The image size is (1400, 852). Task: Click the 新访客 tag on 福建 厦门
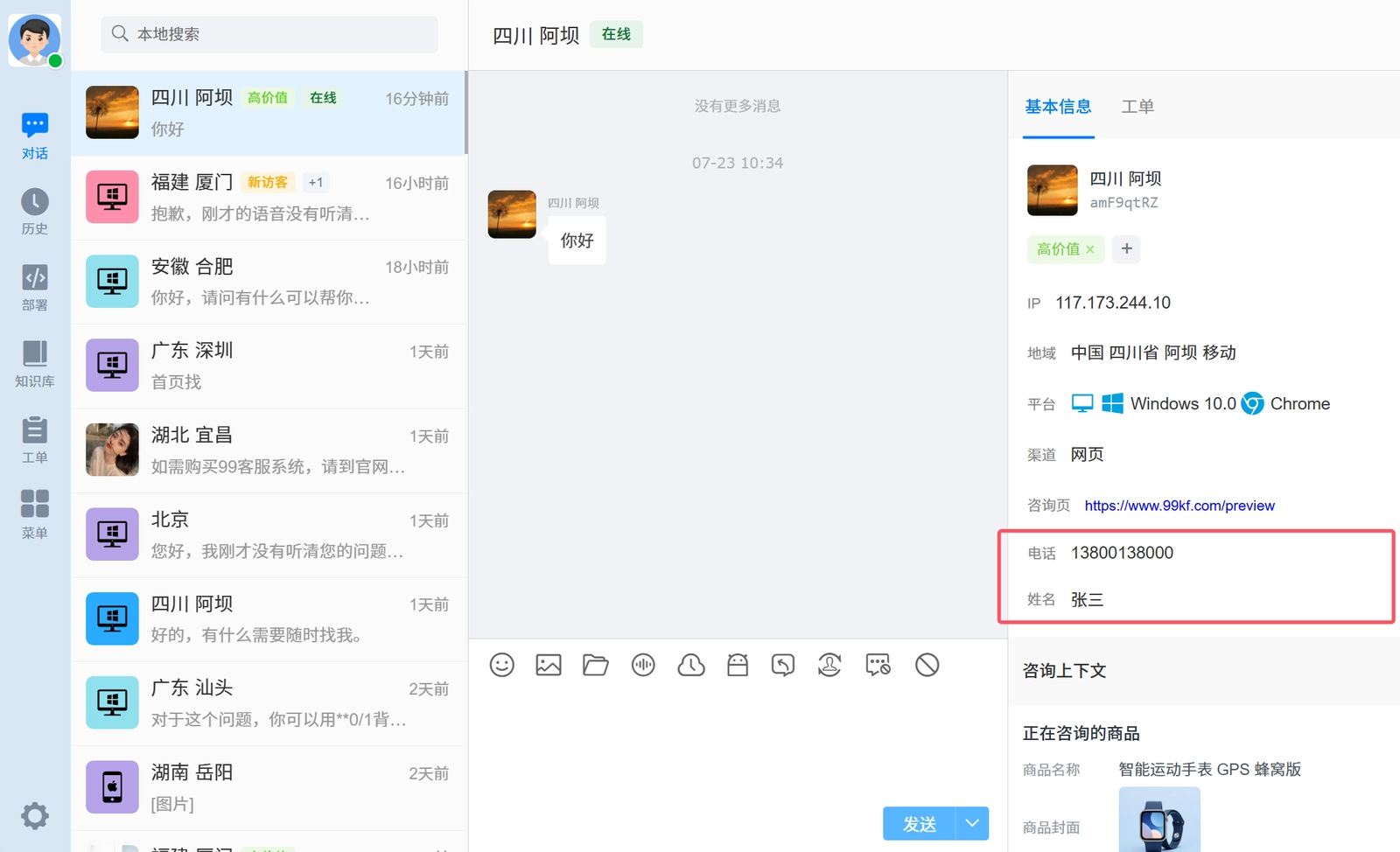267,182
